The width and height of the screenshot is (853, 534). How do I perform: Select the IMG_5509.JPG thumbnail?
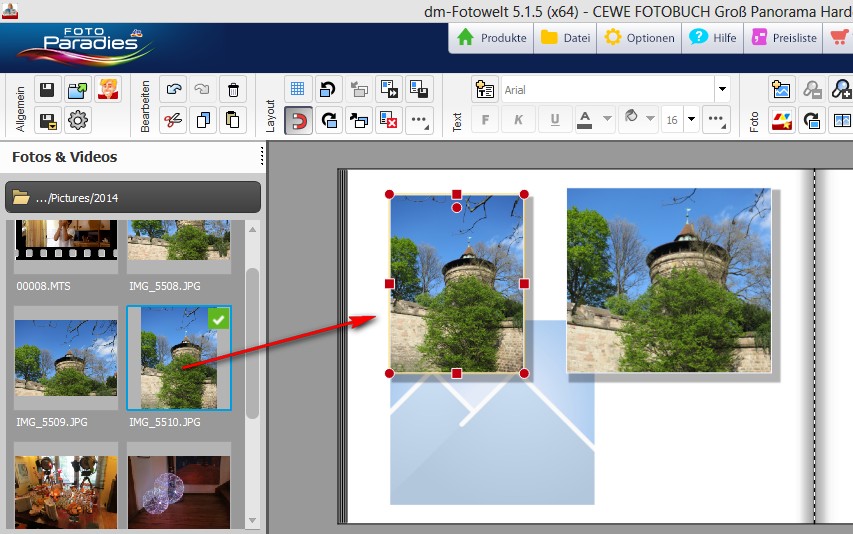click(x=65, y=358)
